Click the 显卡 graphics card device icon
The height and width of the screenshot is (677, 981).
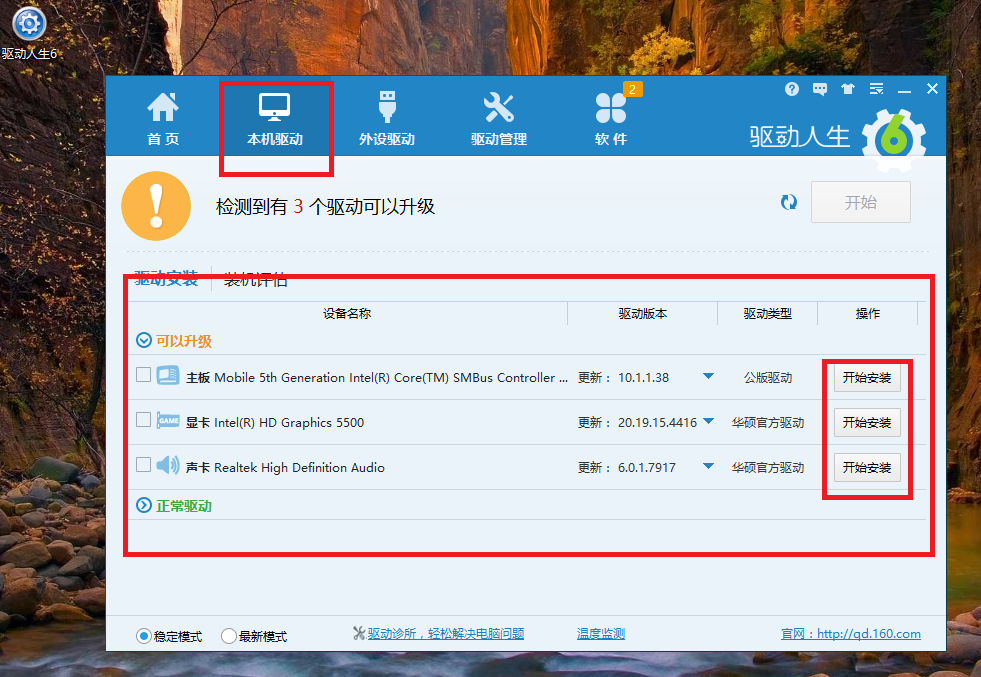click(x=168, y=420)
